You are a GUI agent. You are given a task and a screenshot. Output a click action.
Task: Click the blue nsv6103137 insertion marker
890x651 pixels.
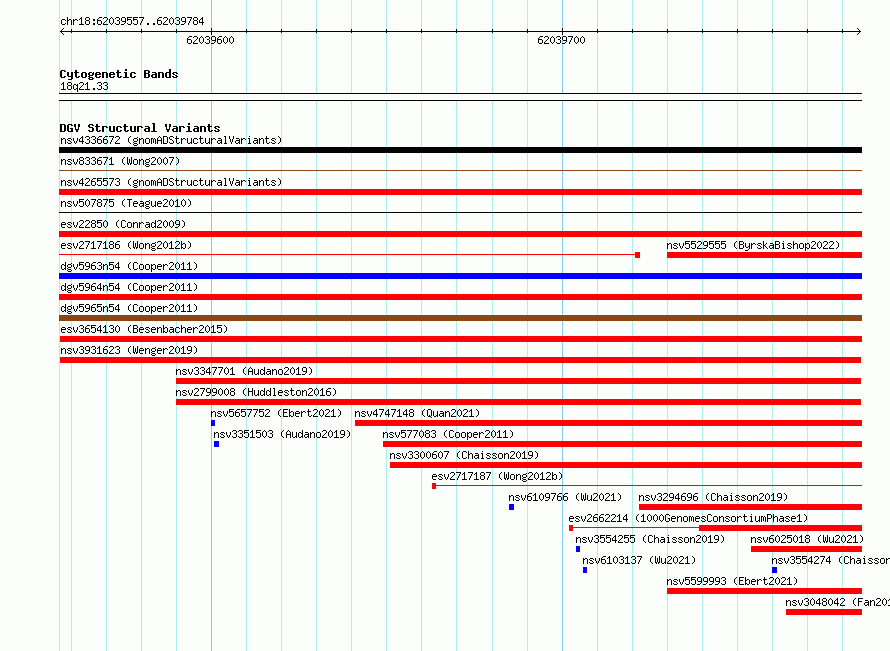pos(585,570)
